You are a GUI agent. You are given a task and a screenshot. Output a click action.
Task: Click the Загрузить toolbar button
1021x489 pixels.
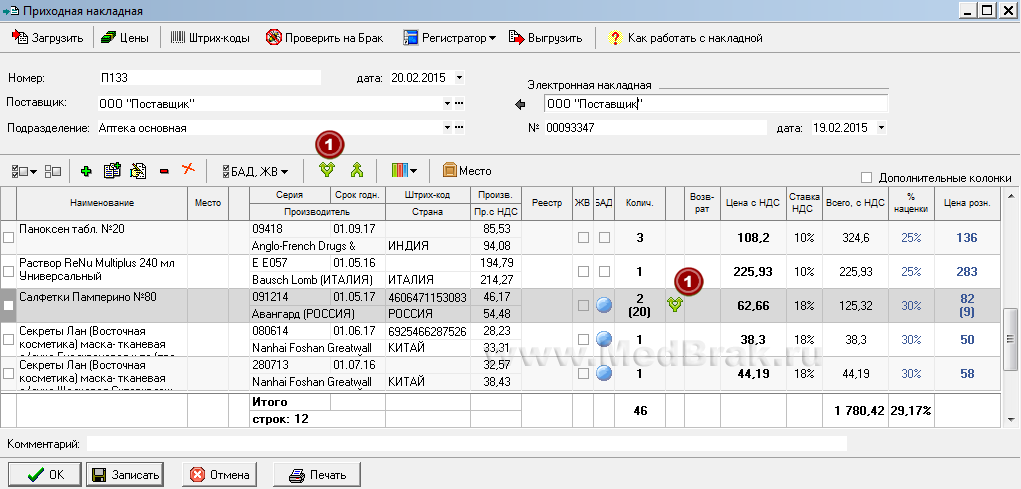click(x=48, y=38)
